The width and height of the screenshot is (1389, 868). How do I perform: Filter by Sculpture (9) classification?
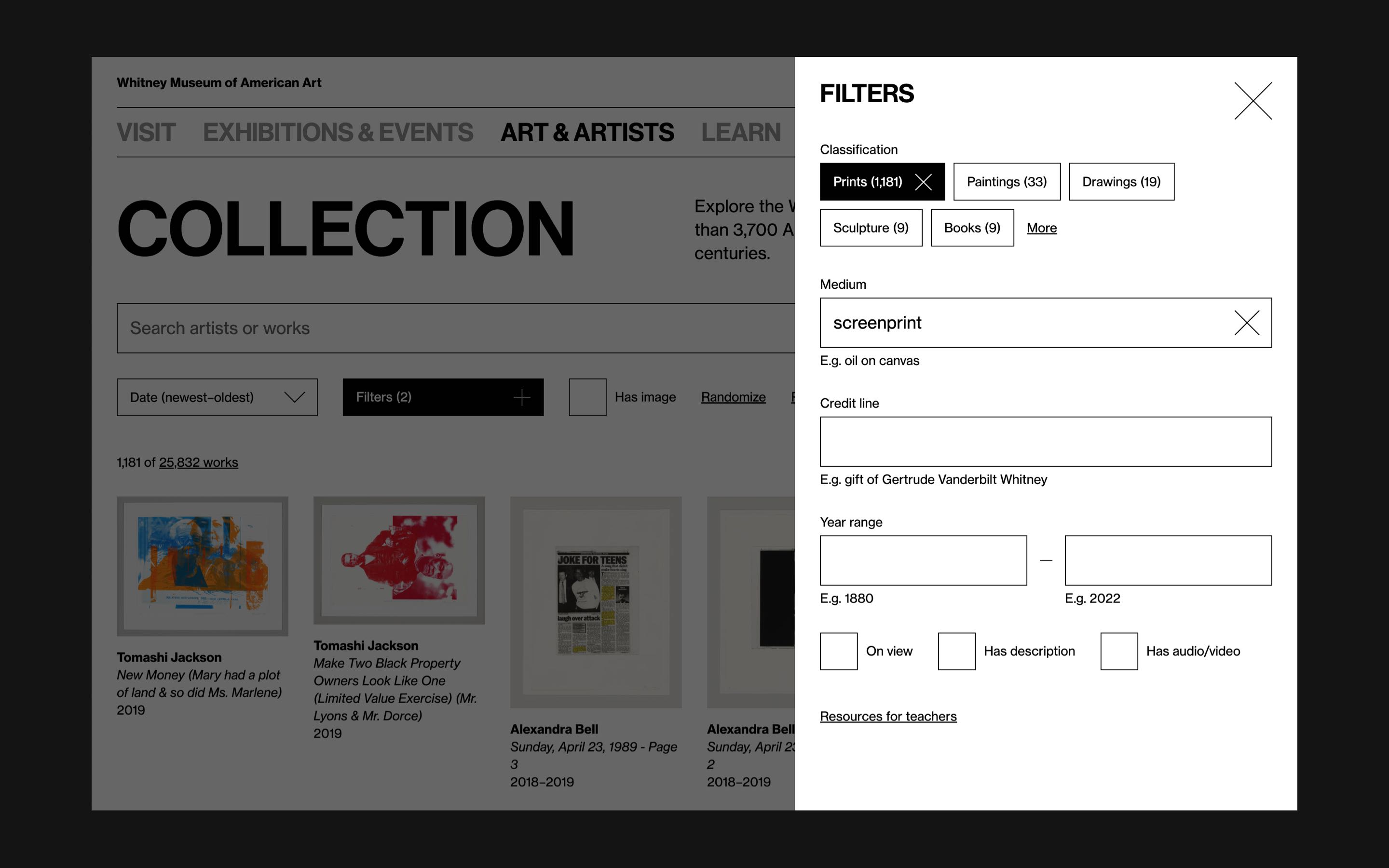(x=871, y=228)
